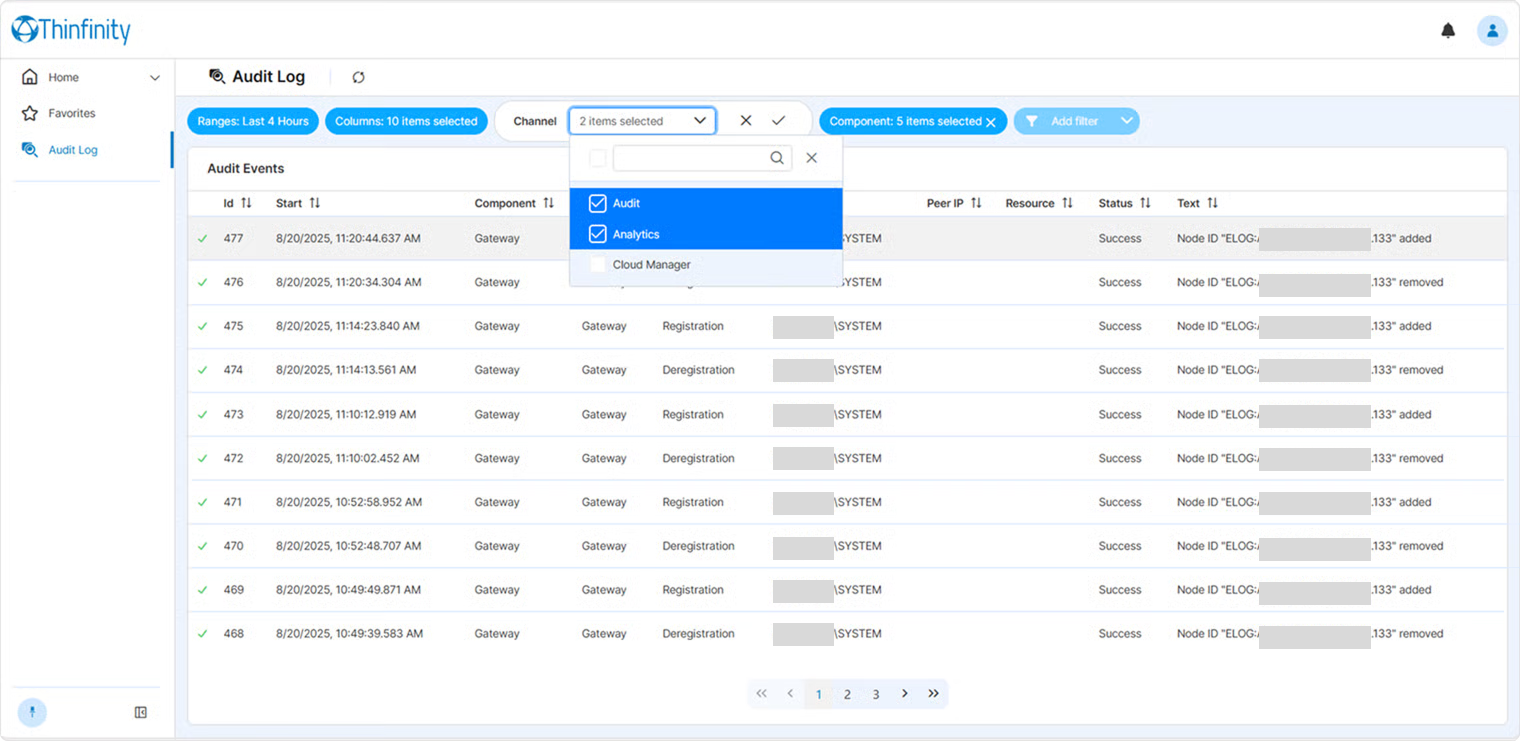The height and width of the screenshot is (741, 1520).
Task: Toggle the select-all channels checkbox
Action: point(598,158)
